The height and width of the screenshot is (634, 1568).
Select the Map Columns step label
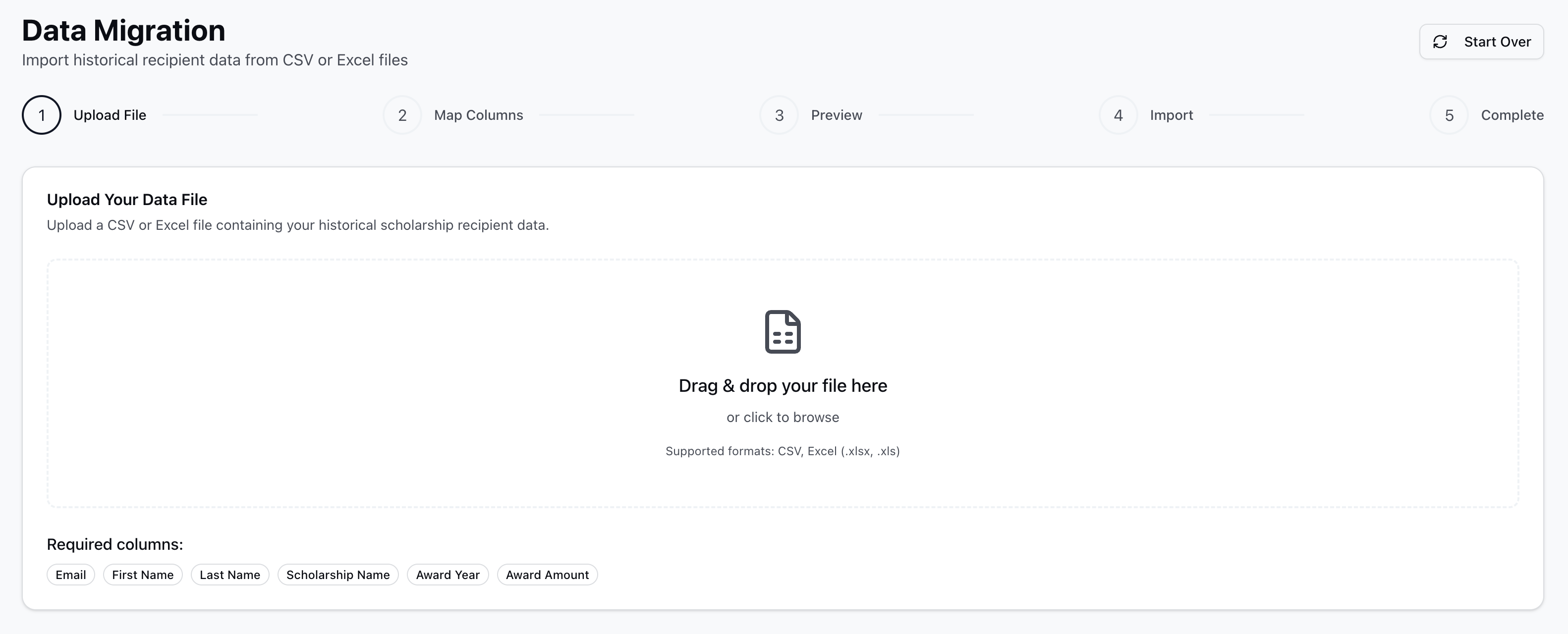[x=478, y=115]
